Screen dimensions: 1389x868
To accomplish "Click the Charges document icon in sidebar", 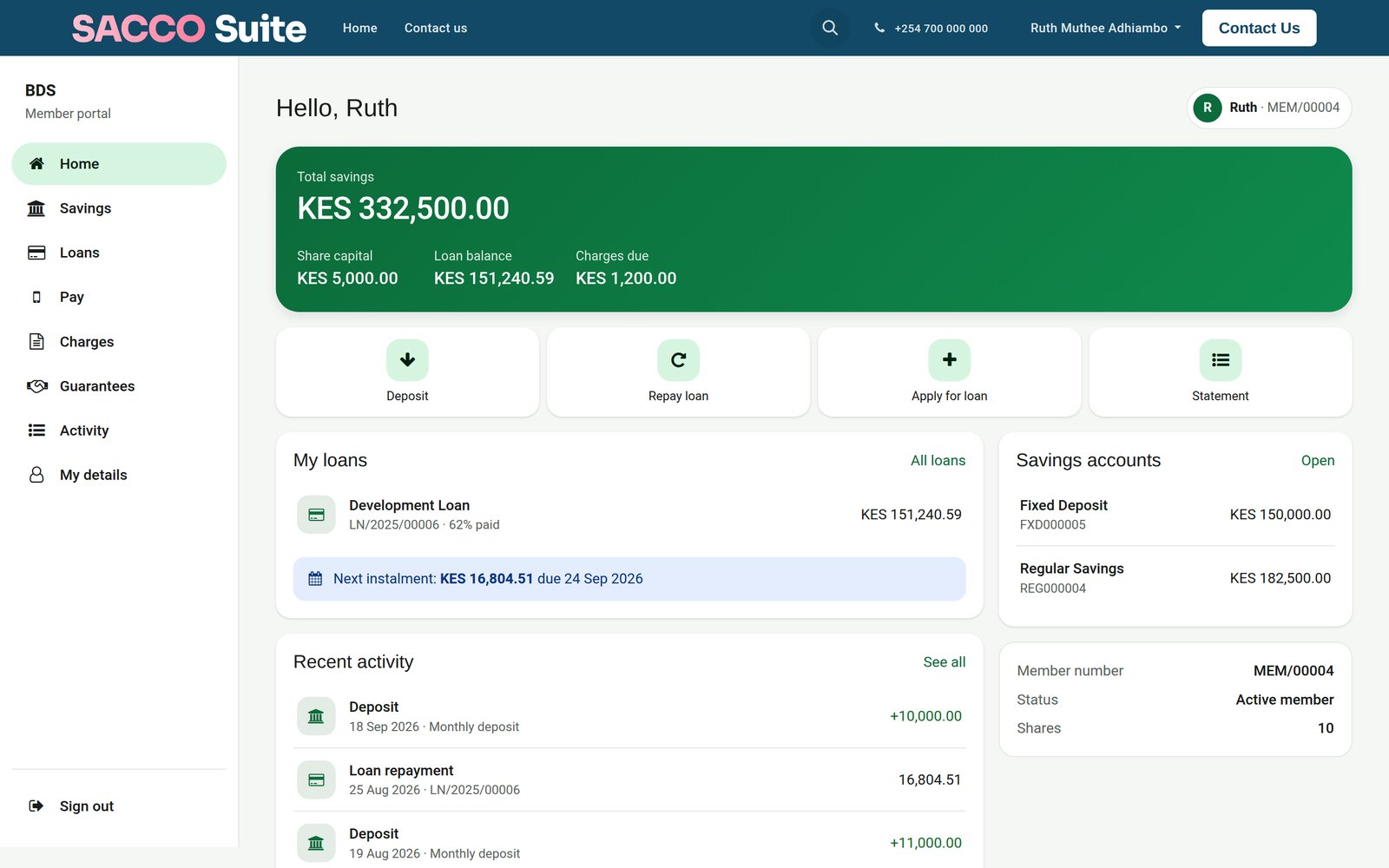I will [x=36, y=341].
